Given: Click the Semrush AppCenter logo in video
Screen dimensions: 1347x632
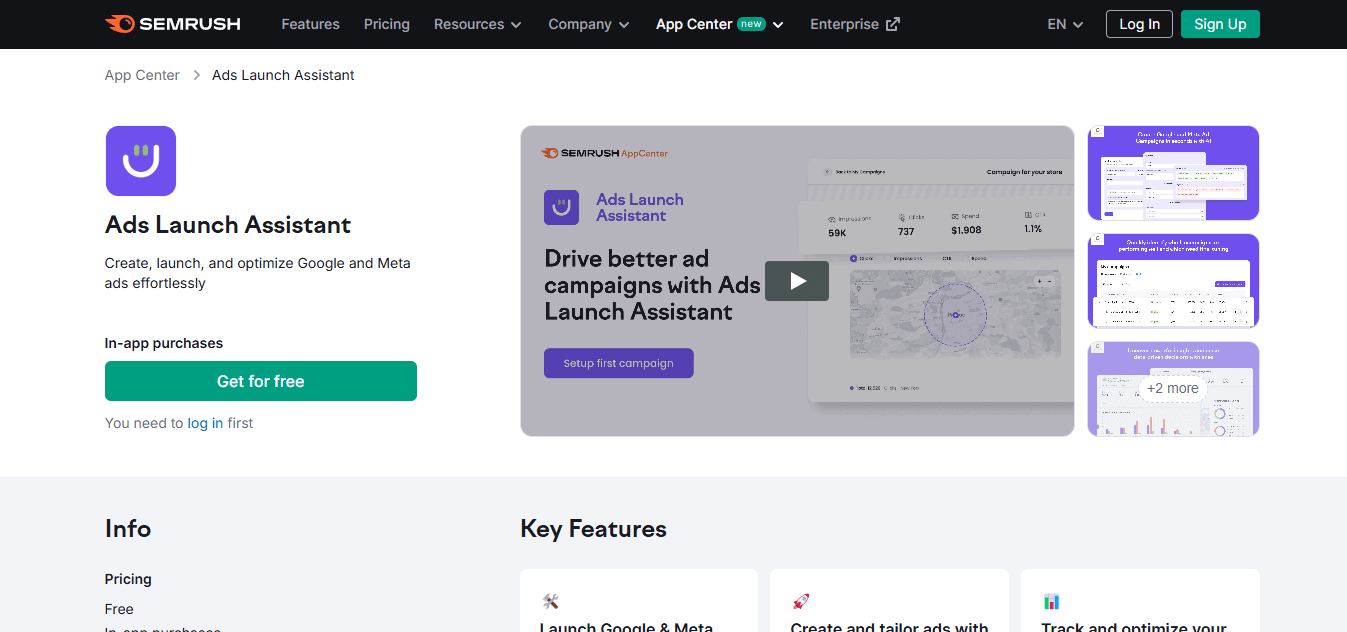Looking at the screenshot, I should click(604, 153).
